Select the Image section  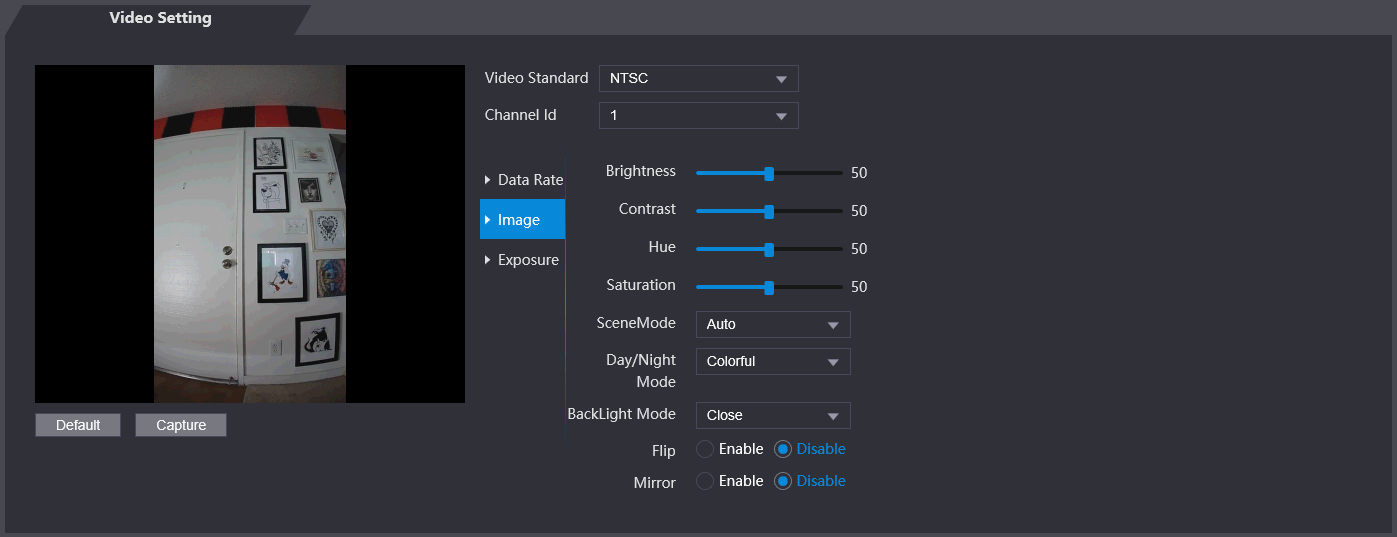522,220
